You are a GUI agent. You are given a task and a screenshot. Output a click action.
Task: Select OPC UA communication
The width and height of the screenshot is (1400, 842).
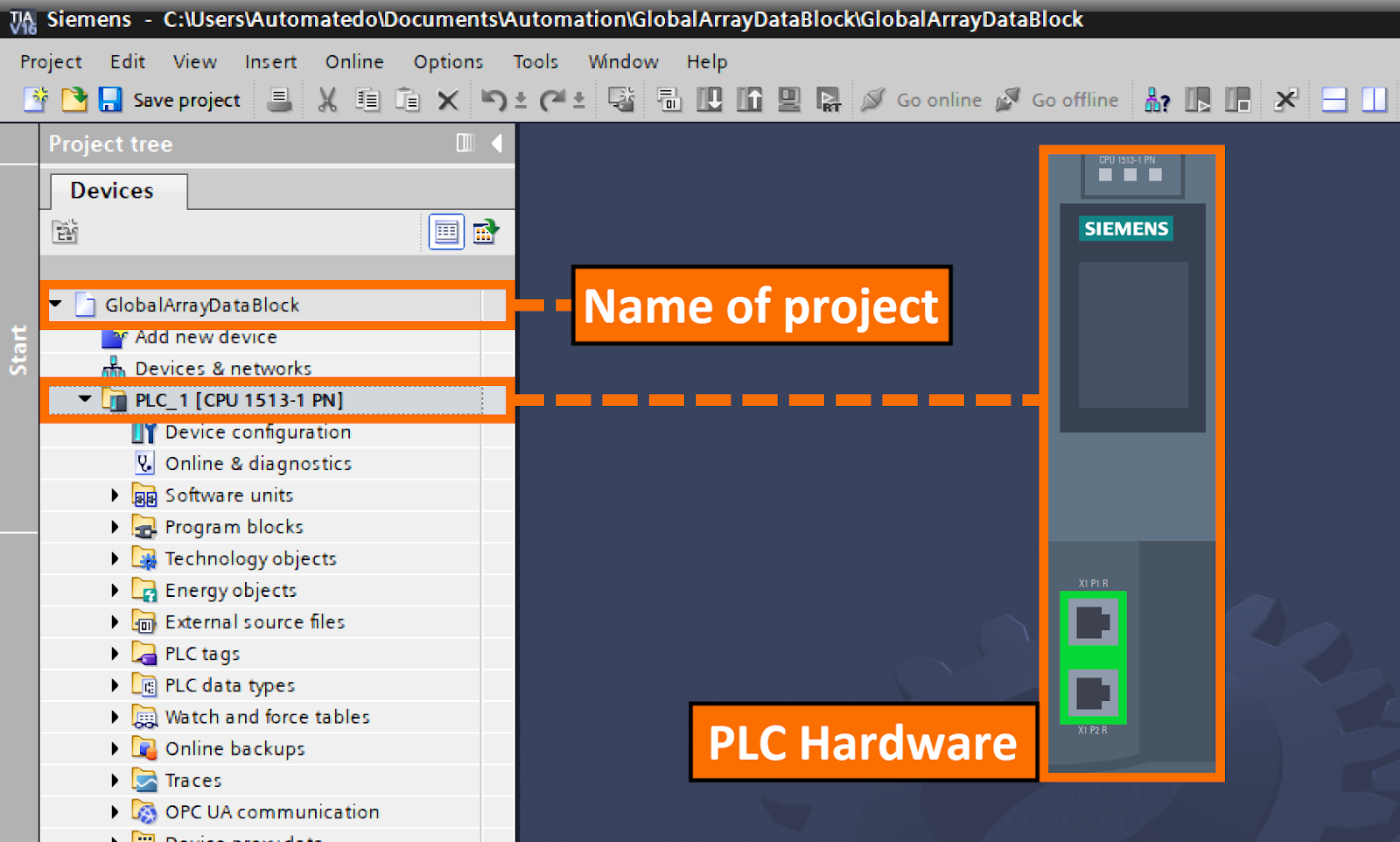tap(272, 812)
